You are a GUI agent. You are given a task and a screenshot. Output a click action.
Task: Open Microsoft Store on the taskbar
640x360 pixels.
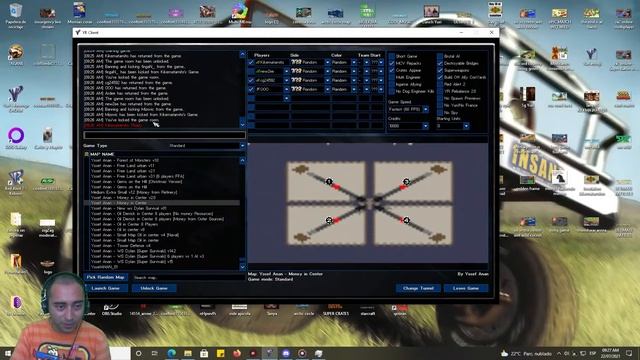204,353
